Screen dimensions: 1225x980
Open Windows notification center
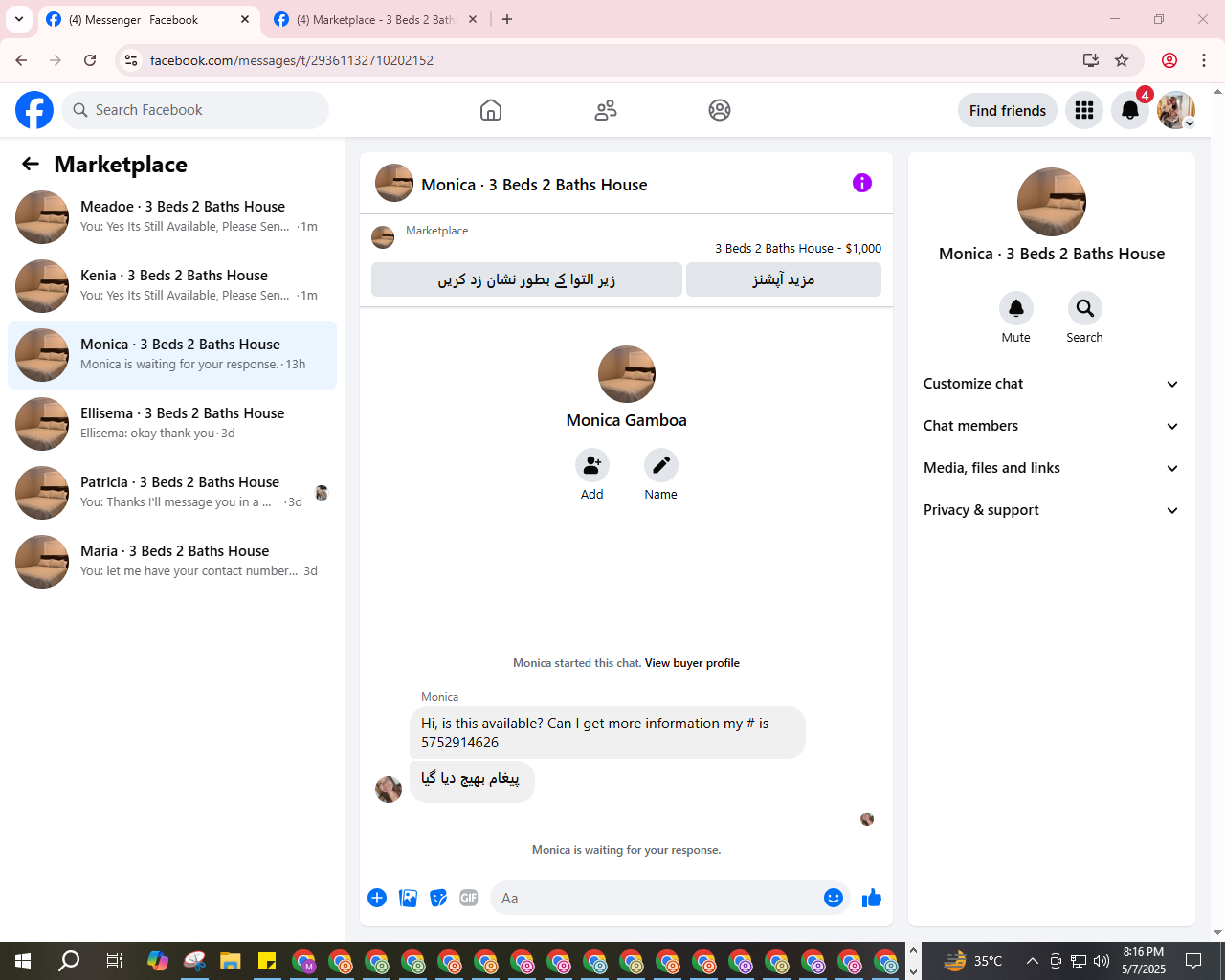(1193, 961)
